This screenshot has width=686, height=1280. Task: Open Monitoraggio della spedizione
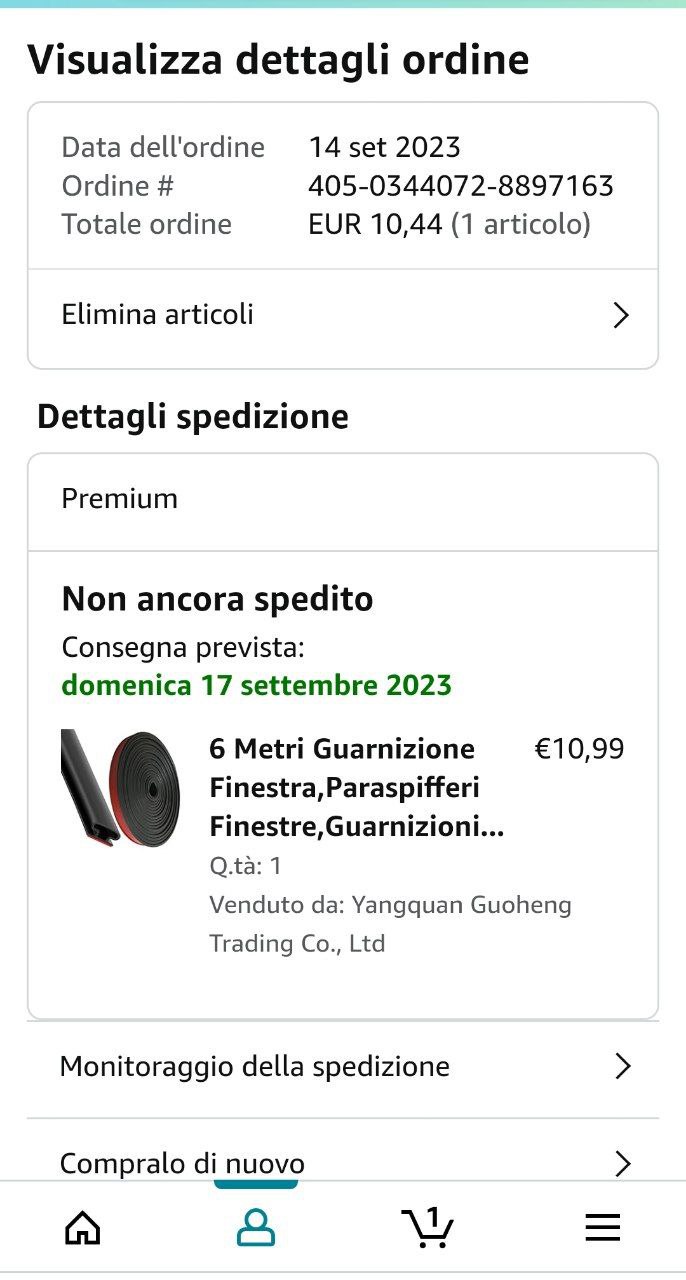click(x=255, y=1066)
